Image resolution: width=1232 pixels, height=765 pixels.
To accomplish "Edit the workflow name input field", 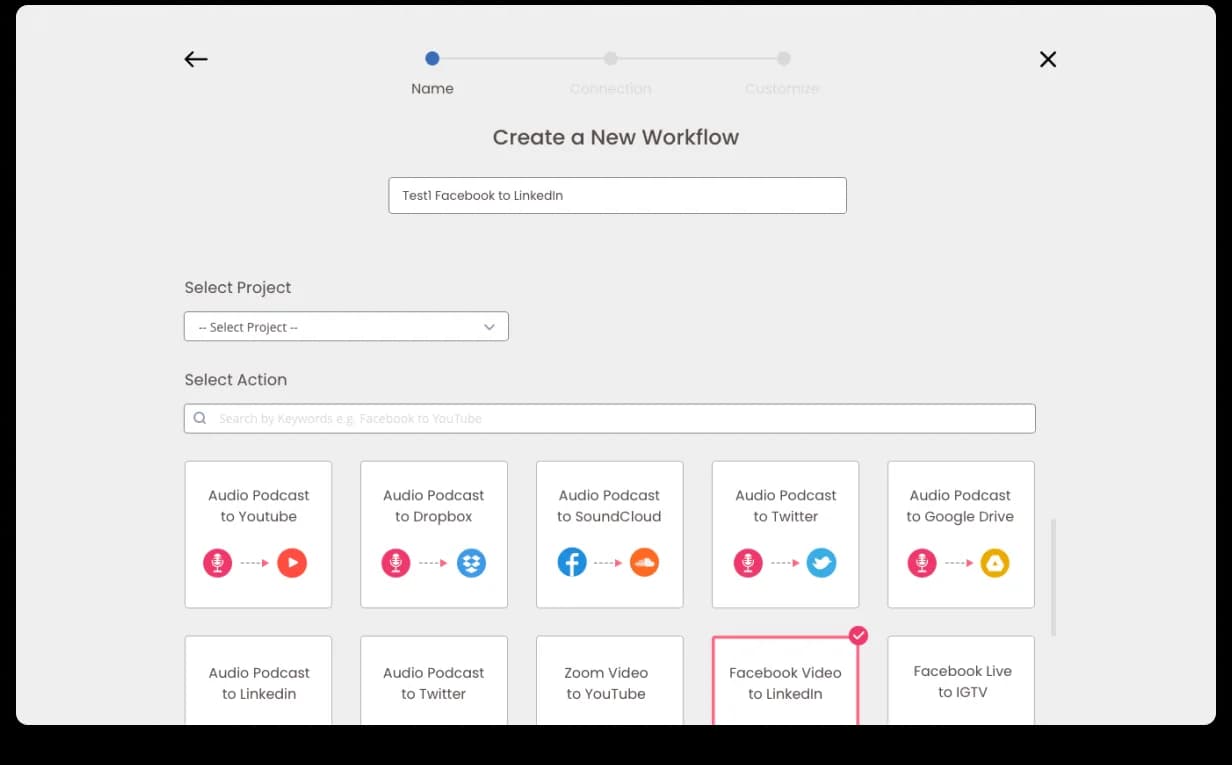I will (617, 196).
